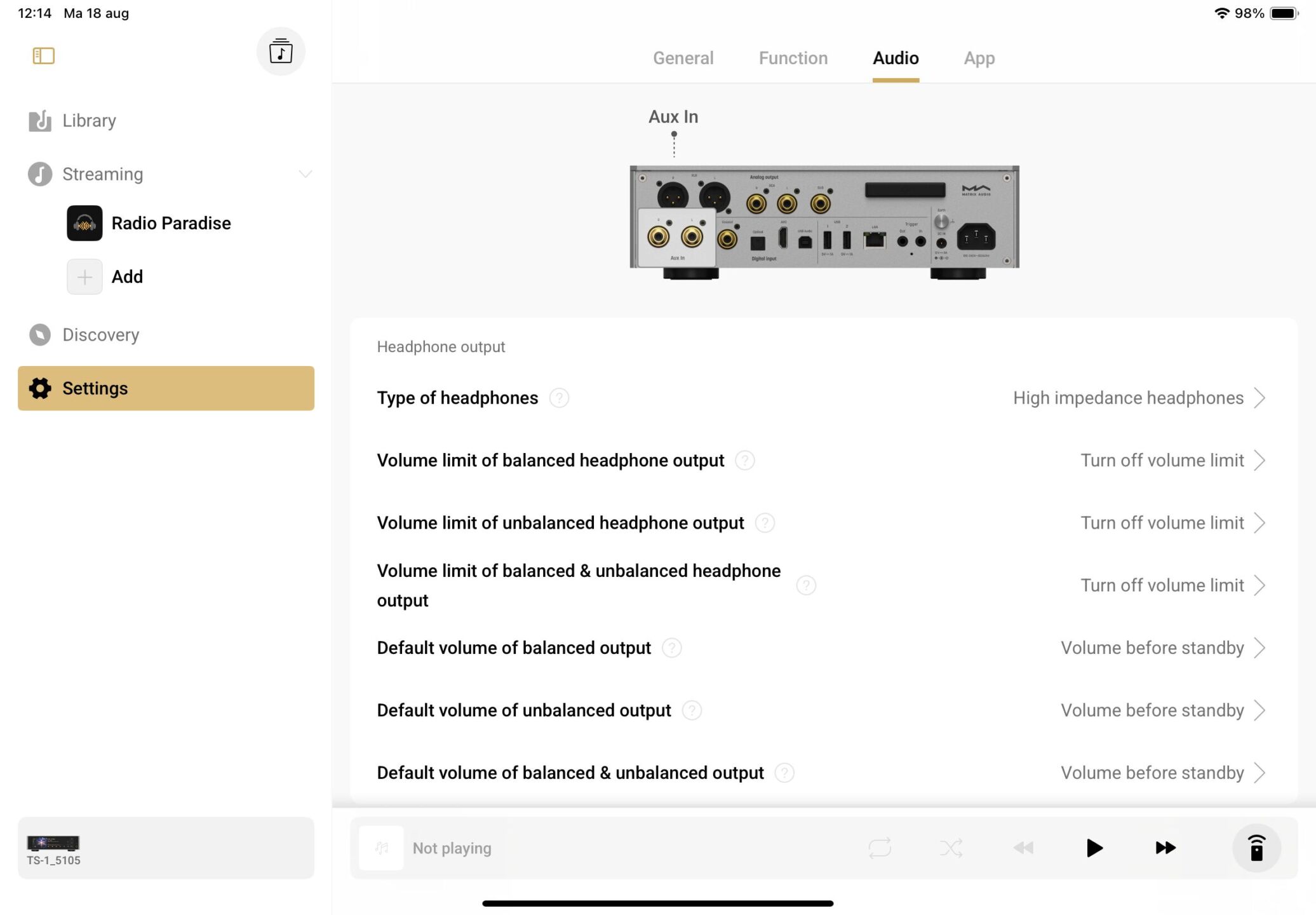
Task: Show help for balanced headphone volume limit
Action: pyautogui.click(x=745, y=460)
